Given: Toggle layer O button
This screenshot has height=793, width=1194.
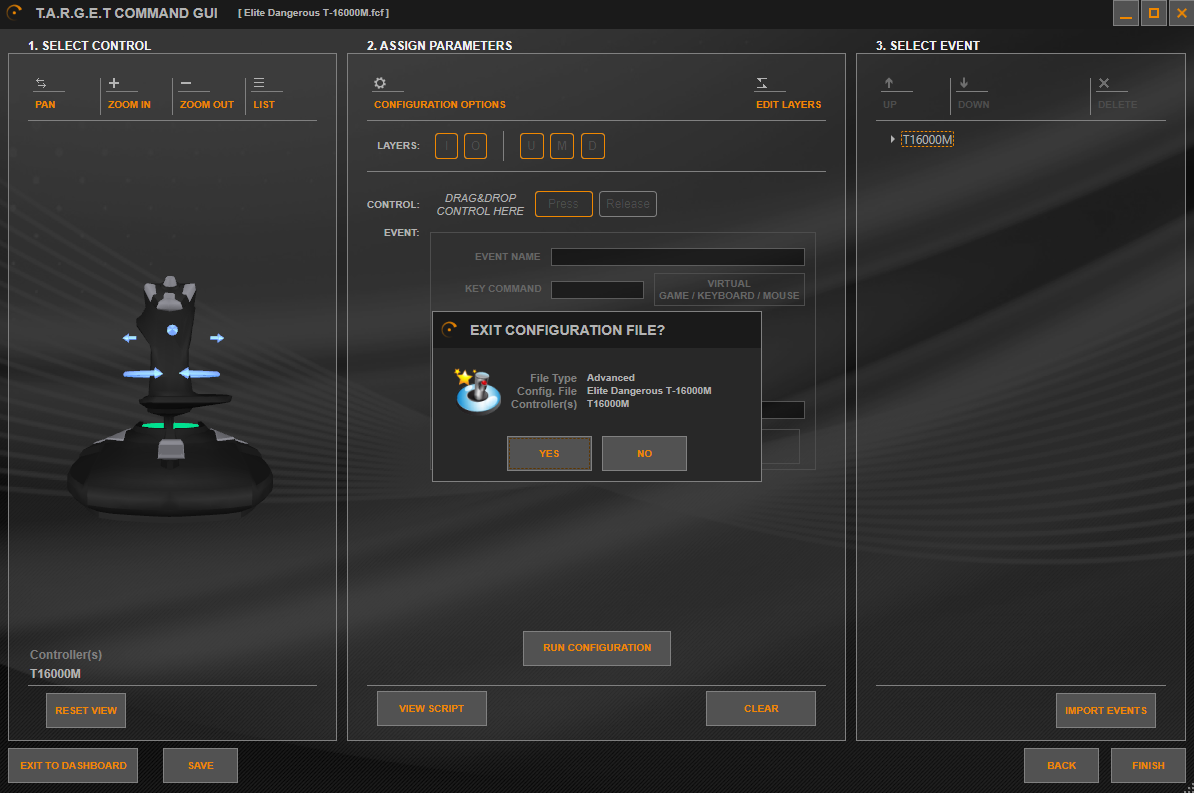Looking at the screenshot, I should pyautogui.click(x=475, y=145).
